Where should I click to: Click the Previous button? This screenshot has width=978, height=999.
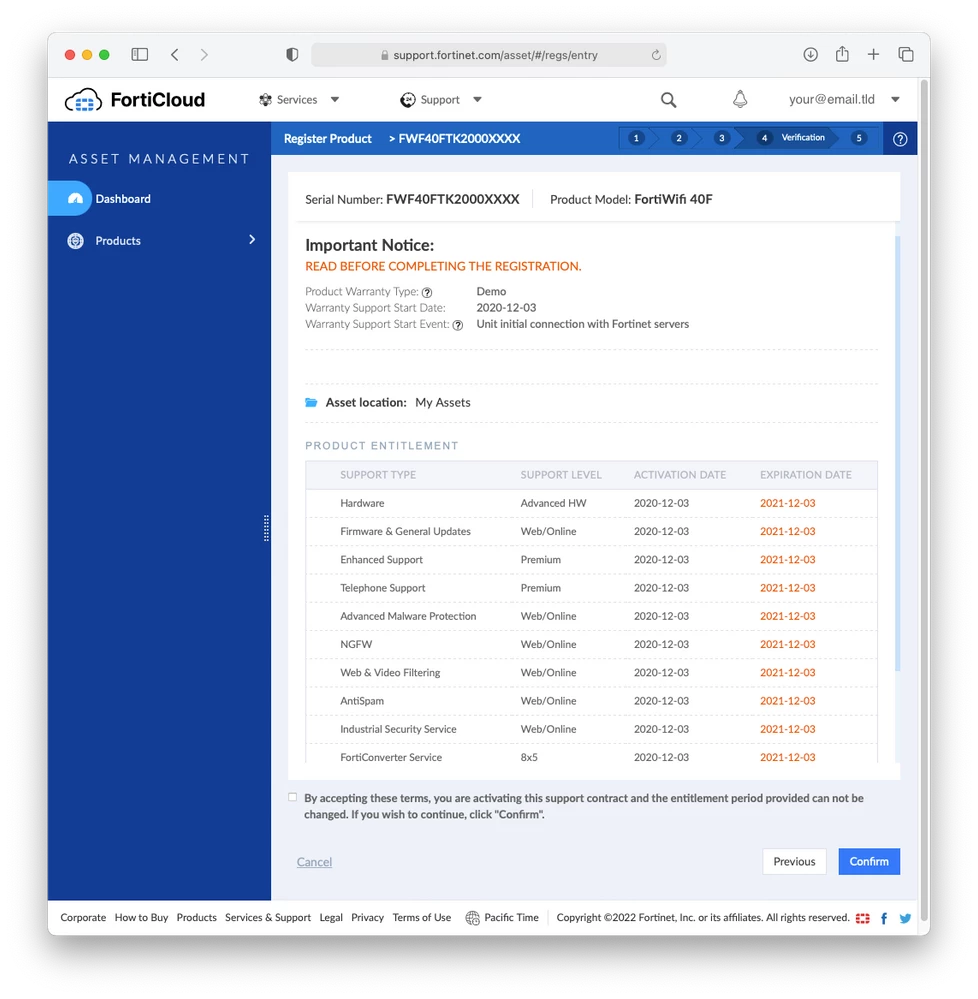[794, 861]
